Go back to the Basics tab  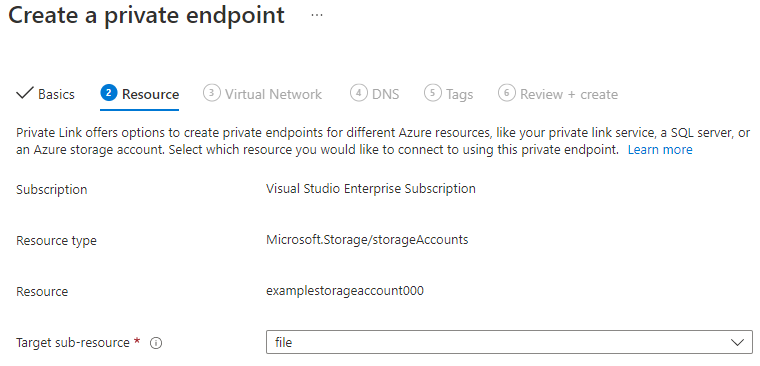coord(46,94)
